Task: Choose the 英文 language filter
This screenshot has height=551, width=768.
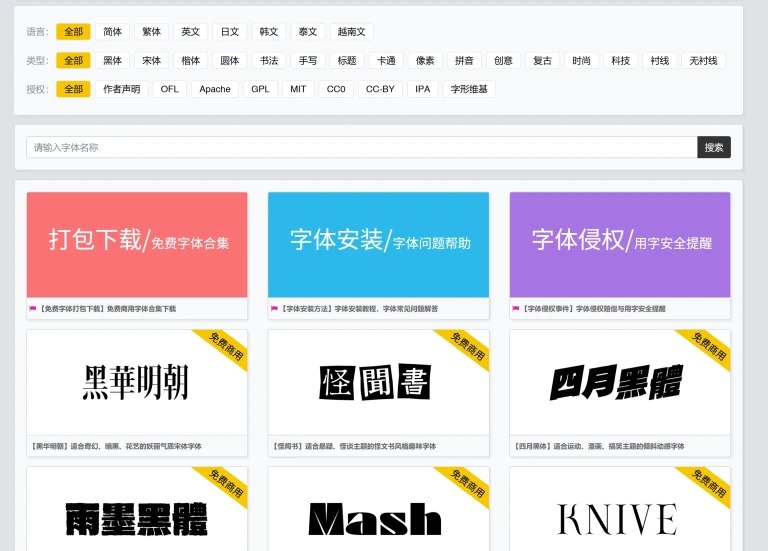Action: 191,32
